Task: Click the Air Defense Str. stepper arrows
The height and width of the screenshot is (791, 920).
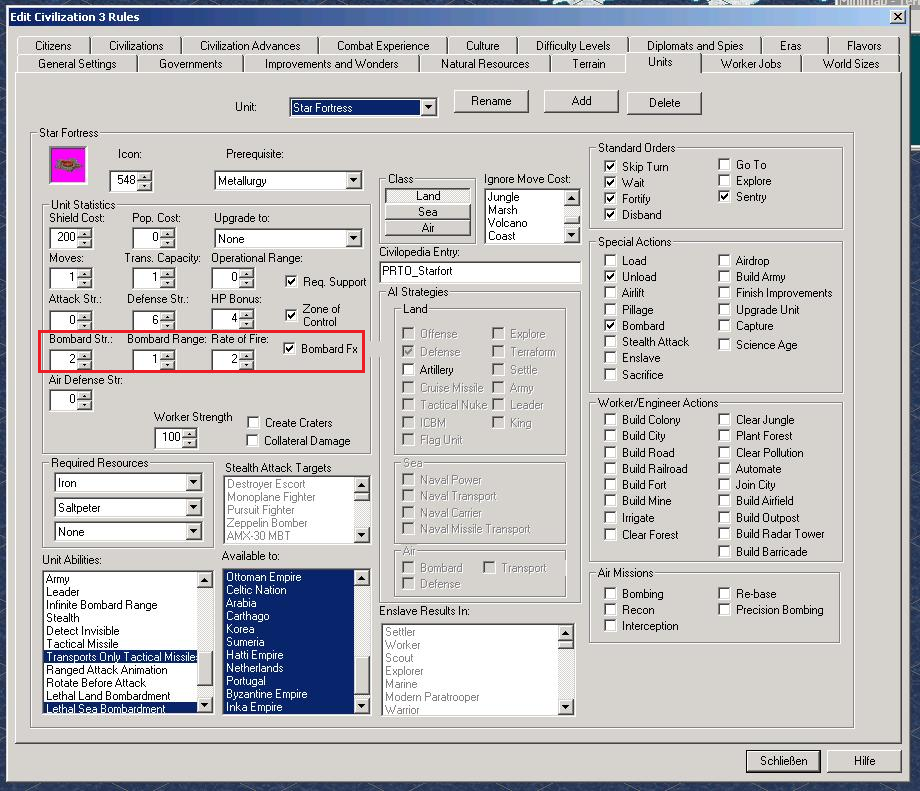Action: (x=85, y=400)
